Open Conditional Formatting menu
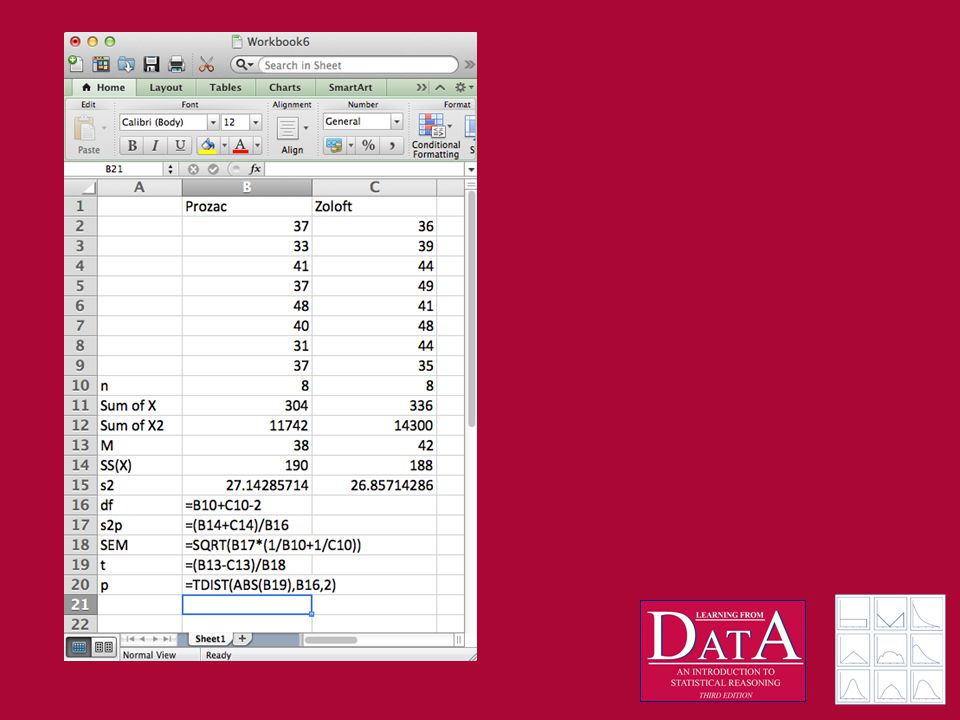960x720 pixels. pos(436,136)
